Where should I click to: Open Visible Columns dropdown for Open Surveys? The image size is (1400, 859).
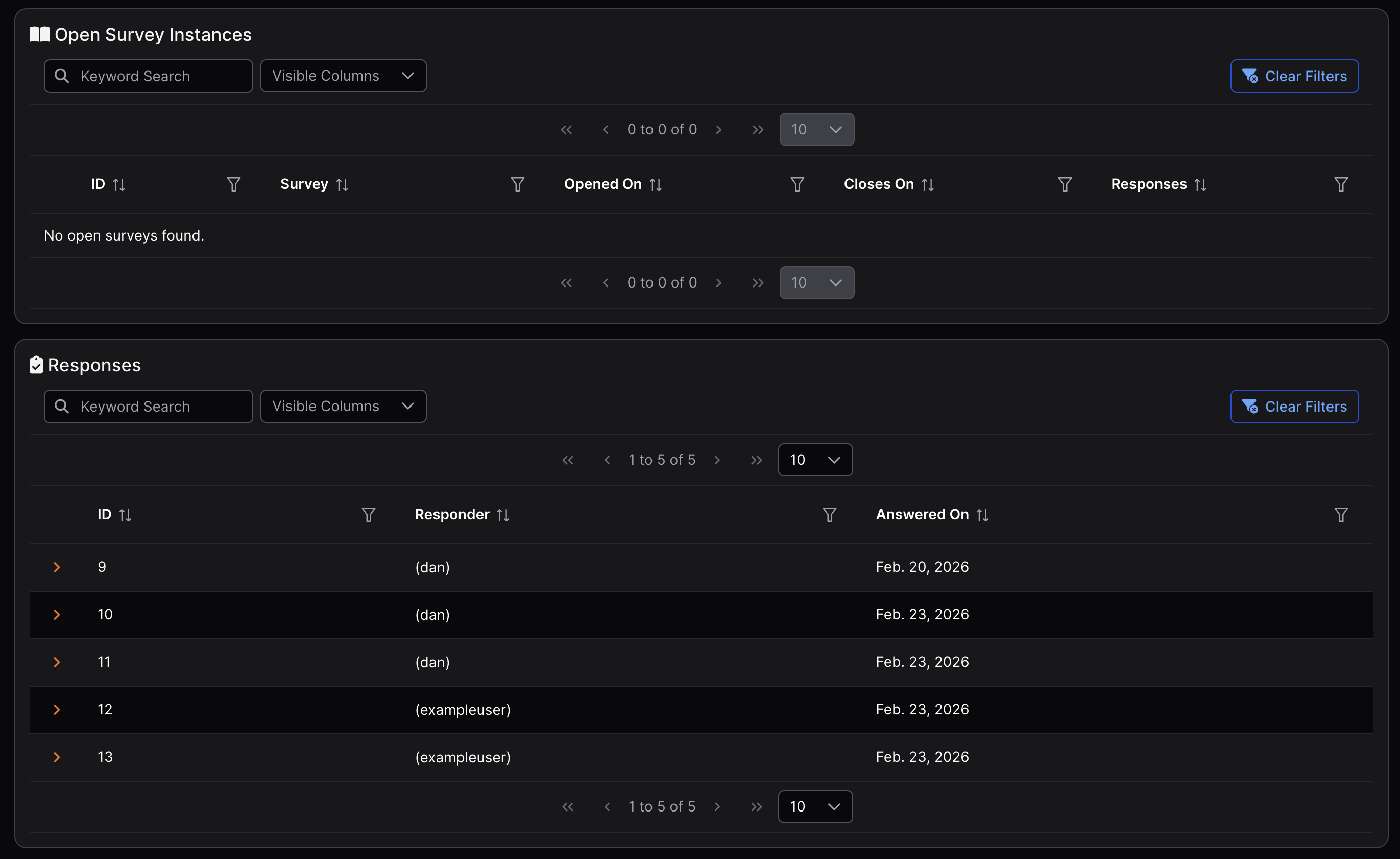coord(343,76)
